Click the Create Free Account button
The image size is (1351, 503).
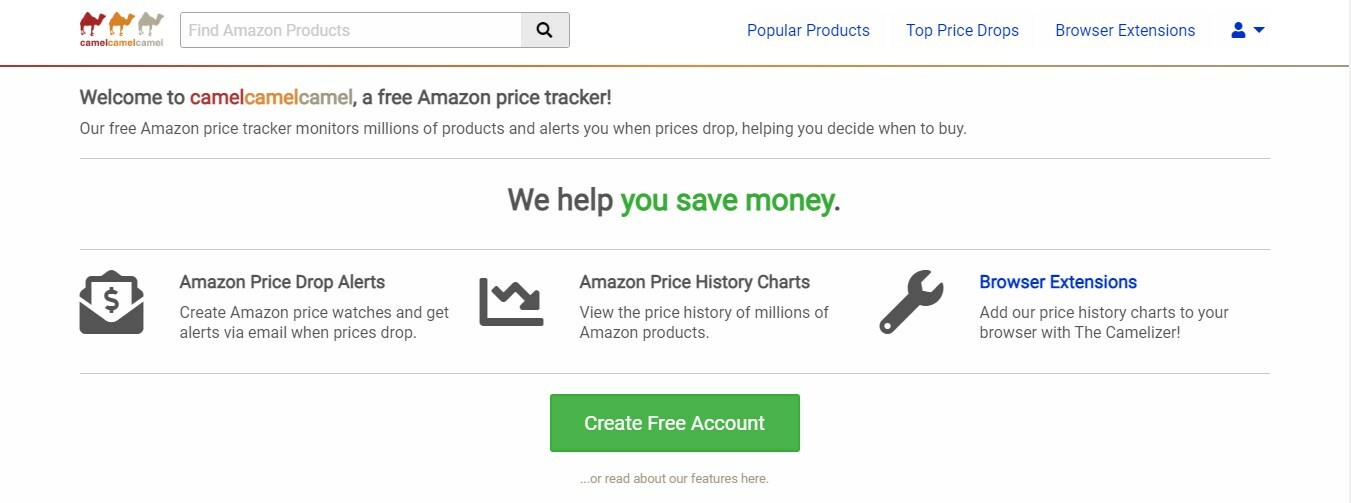675,423
